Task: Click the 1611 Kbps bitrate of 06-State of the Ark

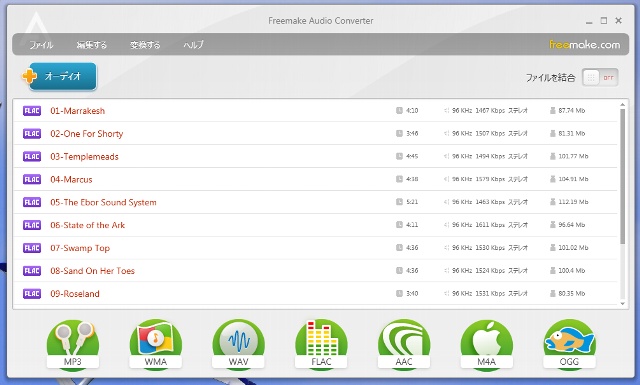Action: (x=490, y=225)
